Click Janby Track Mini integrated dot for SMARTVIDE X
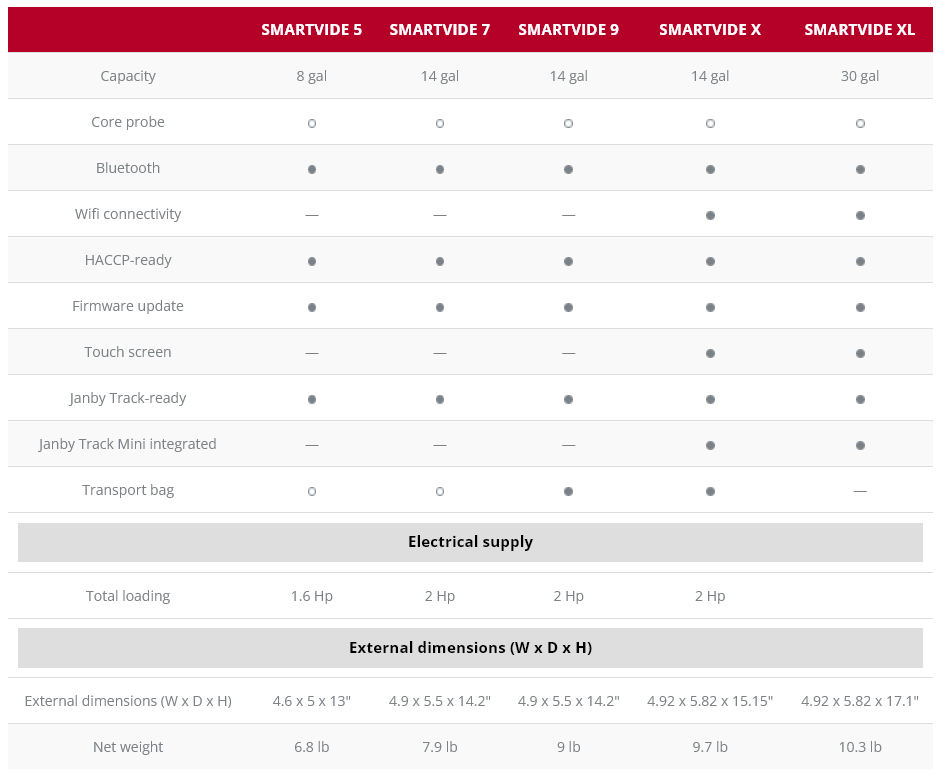 point(710,445)
